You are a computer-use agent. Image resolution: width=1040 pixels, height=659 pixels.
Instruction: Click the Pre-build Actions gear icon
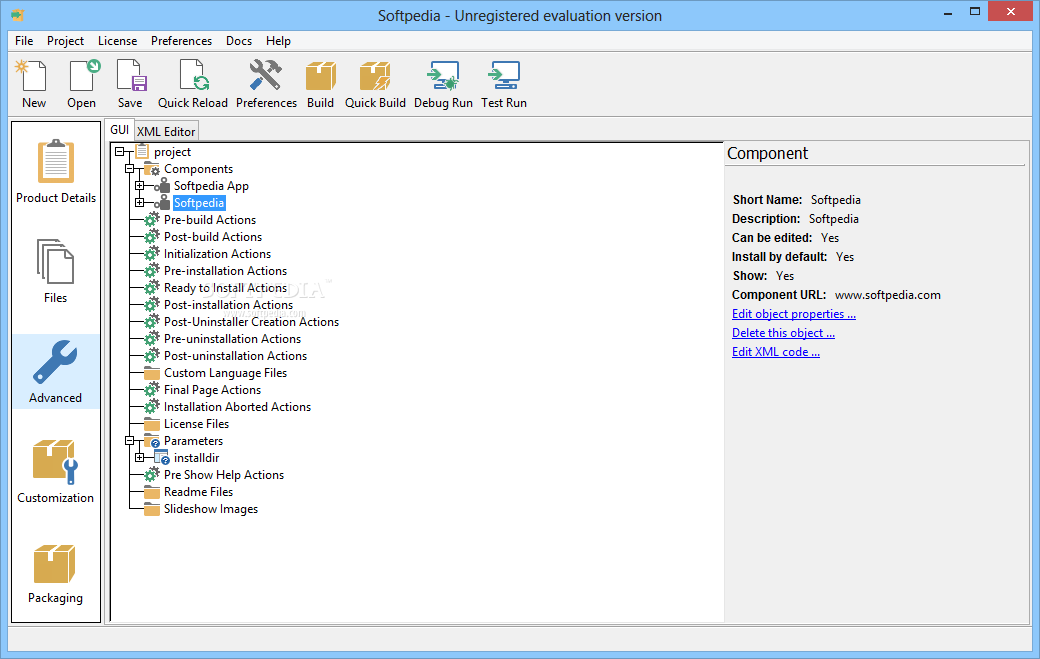pyautogui.click(x=152, y=220)
